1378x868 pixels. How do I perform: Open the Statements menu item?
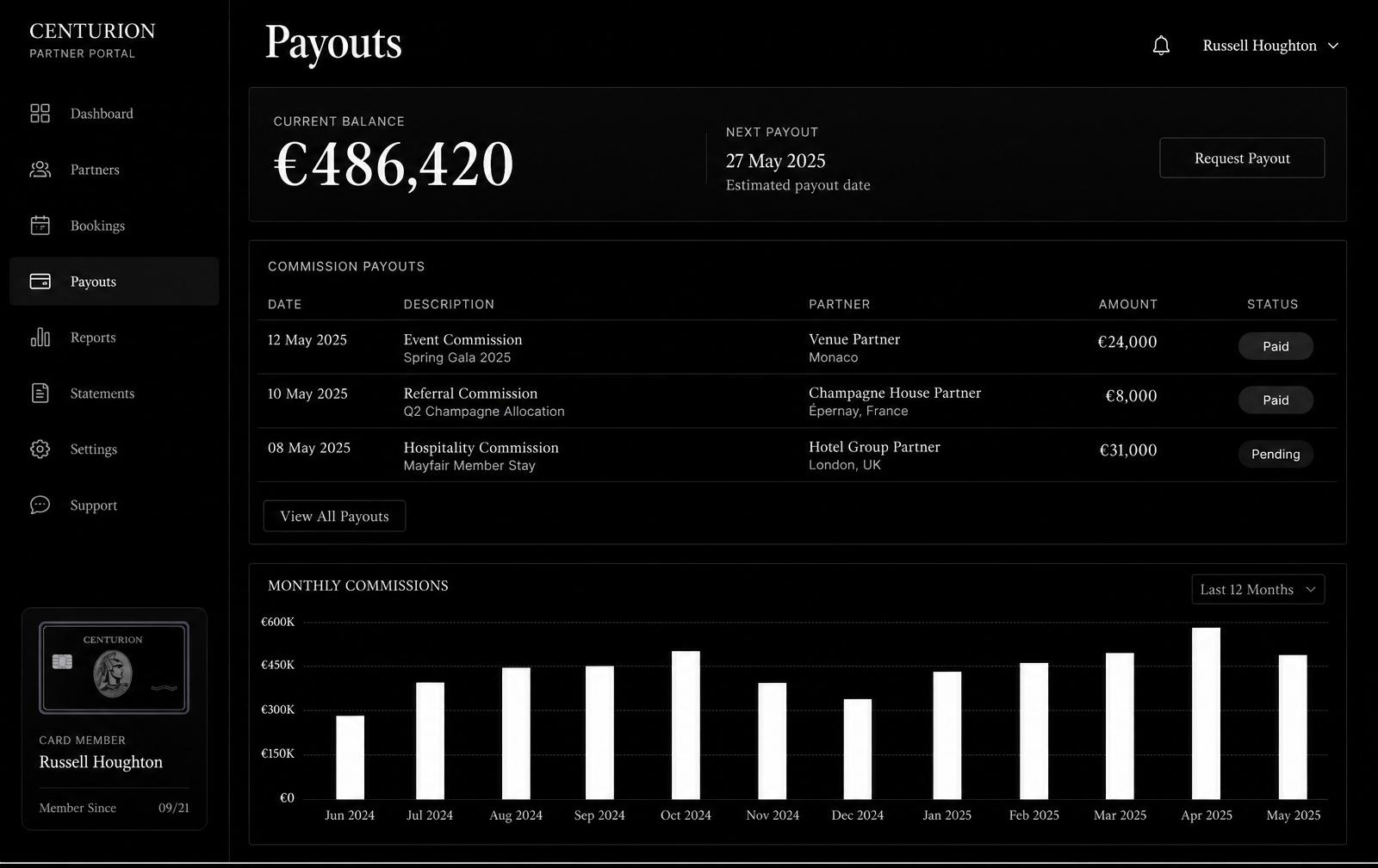[114, 393]
